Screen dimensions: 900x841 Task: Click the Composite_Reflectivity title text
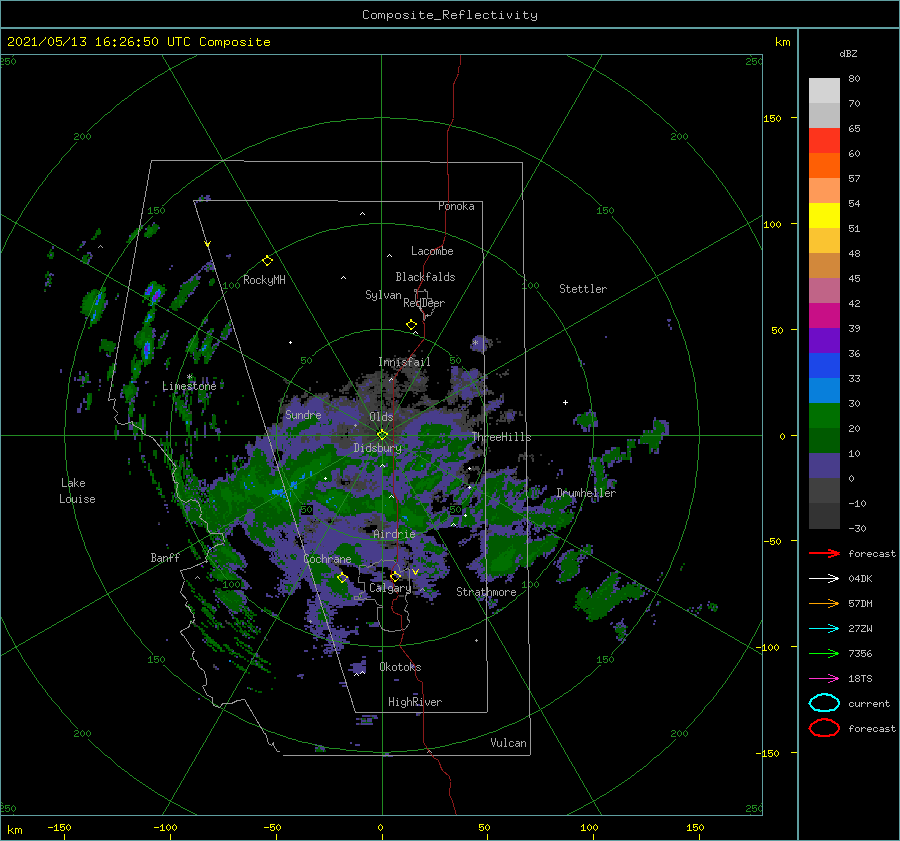point(450,15)
